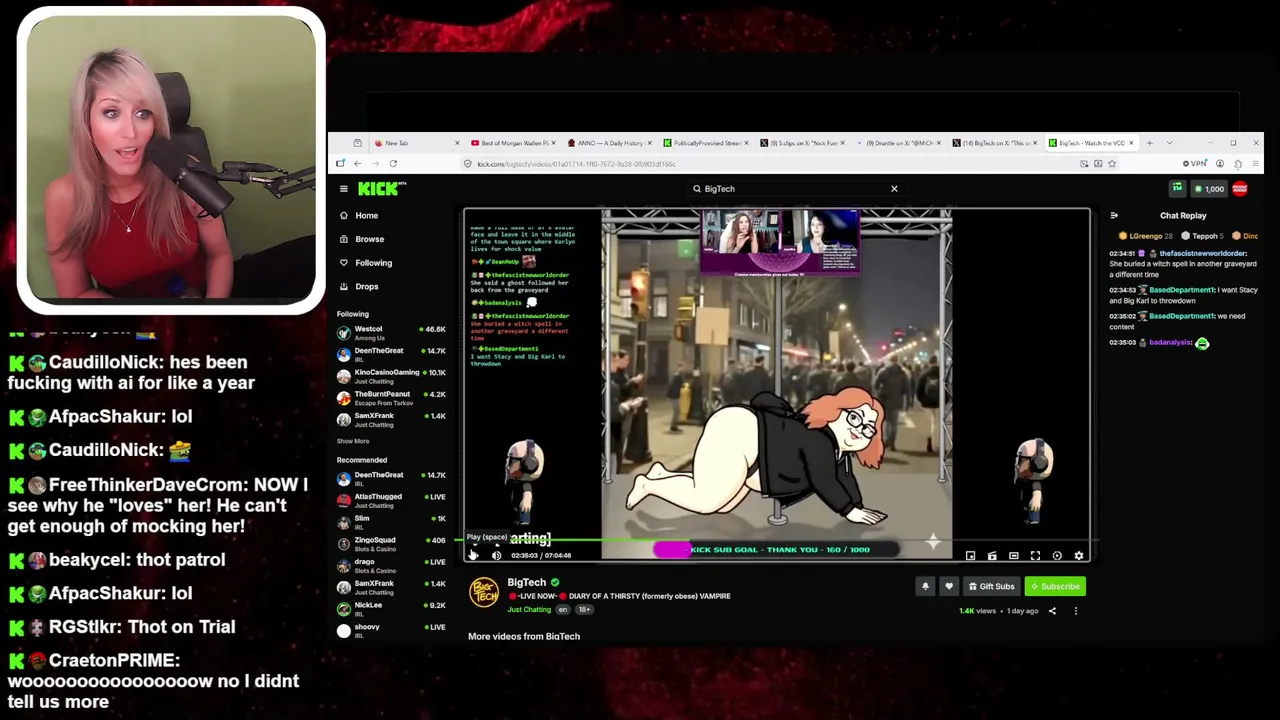Open BigTech channel avatar
The height and width of the screenshot is (720, 1280).
(484, 592)
